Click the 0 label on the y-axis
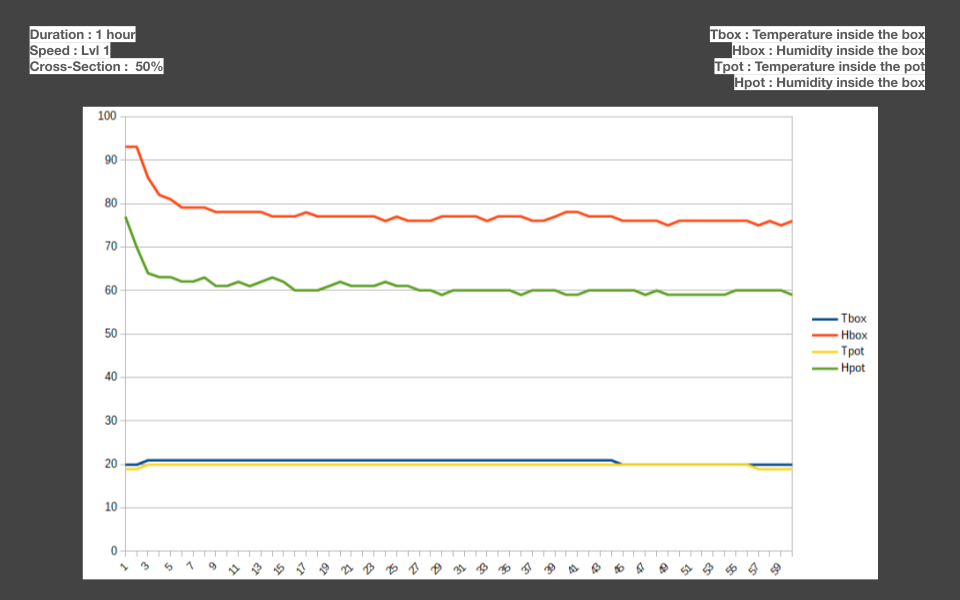Screen dimensions: 960x600 [x=113, y=551]
